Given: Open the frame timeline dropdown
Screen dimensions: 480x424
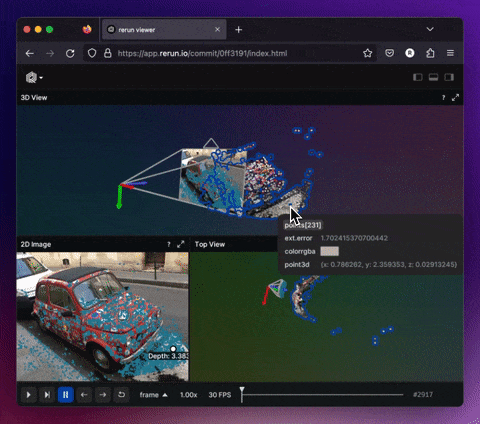Looking at the screenshot, I should pyautogui.click(x=154, y=395).
